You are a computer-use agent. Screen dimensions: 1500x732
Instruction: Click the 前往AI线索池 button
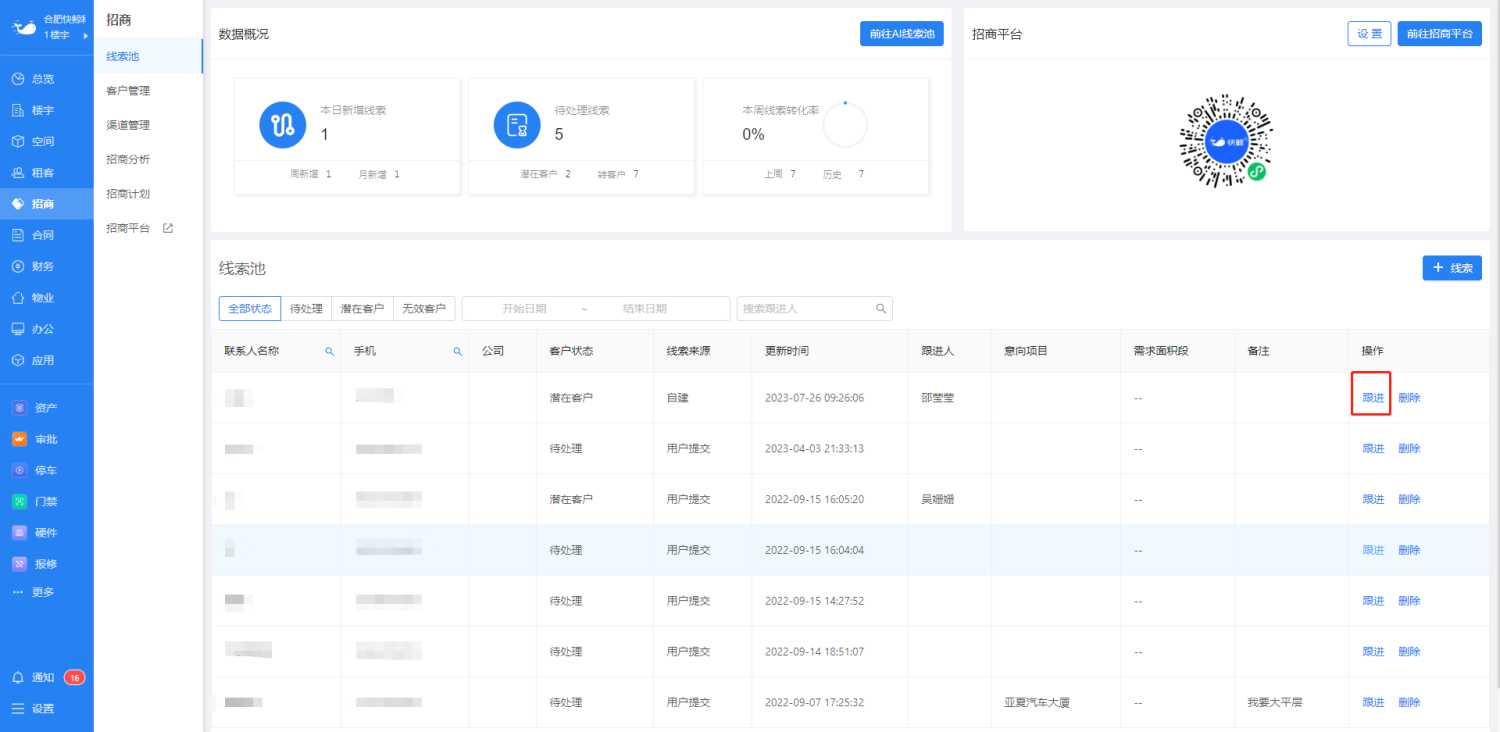pyautogui.click(x=902, y=33)
